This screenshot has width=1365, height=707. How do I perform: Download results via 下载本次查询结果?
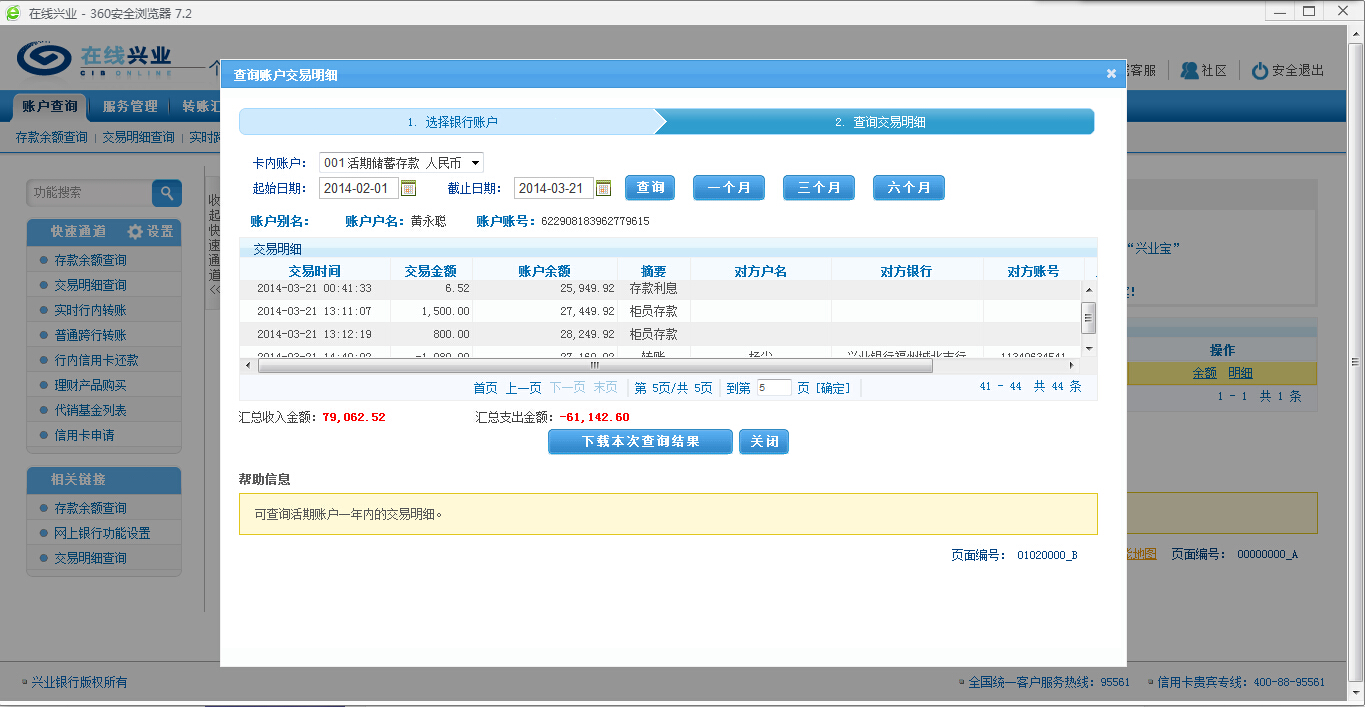click(640, 442)
